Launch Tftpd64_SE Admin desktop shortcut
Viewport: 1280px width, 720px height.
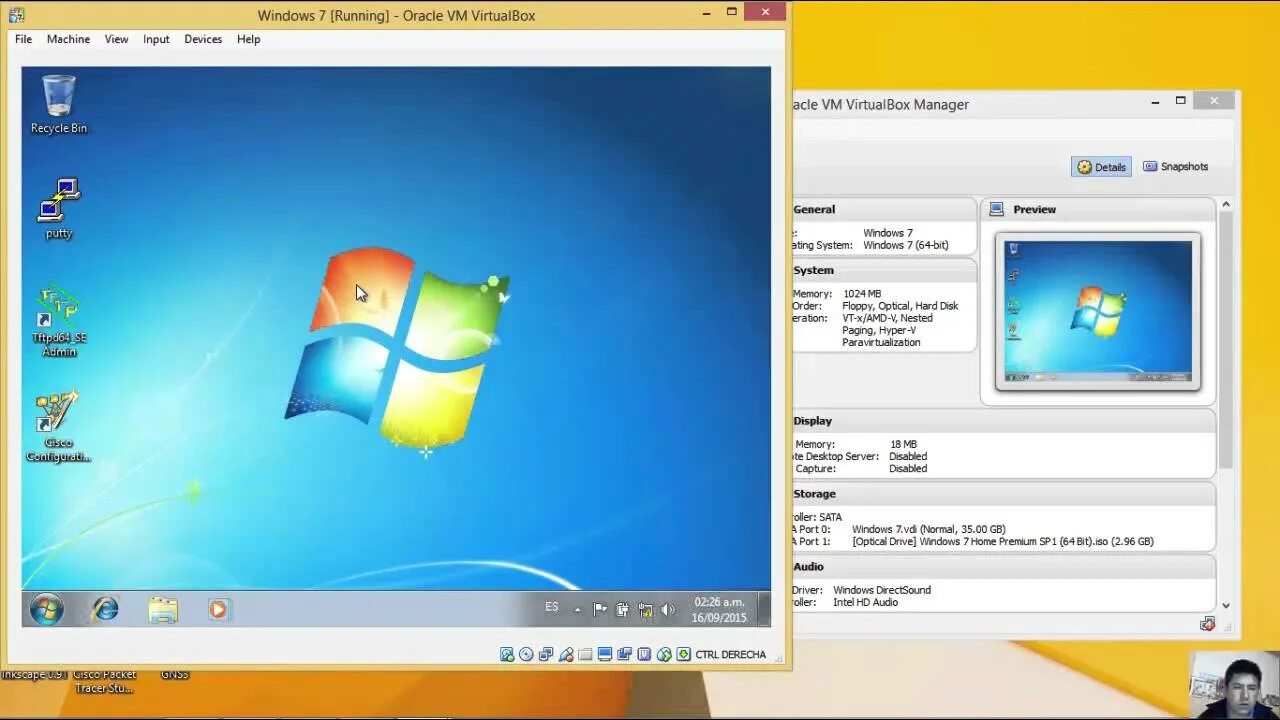click(59, 322)
